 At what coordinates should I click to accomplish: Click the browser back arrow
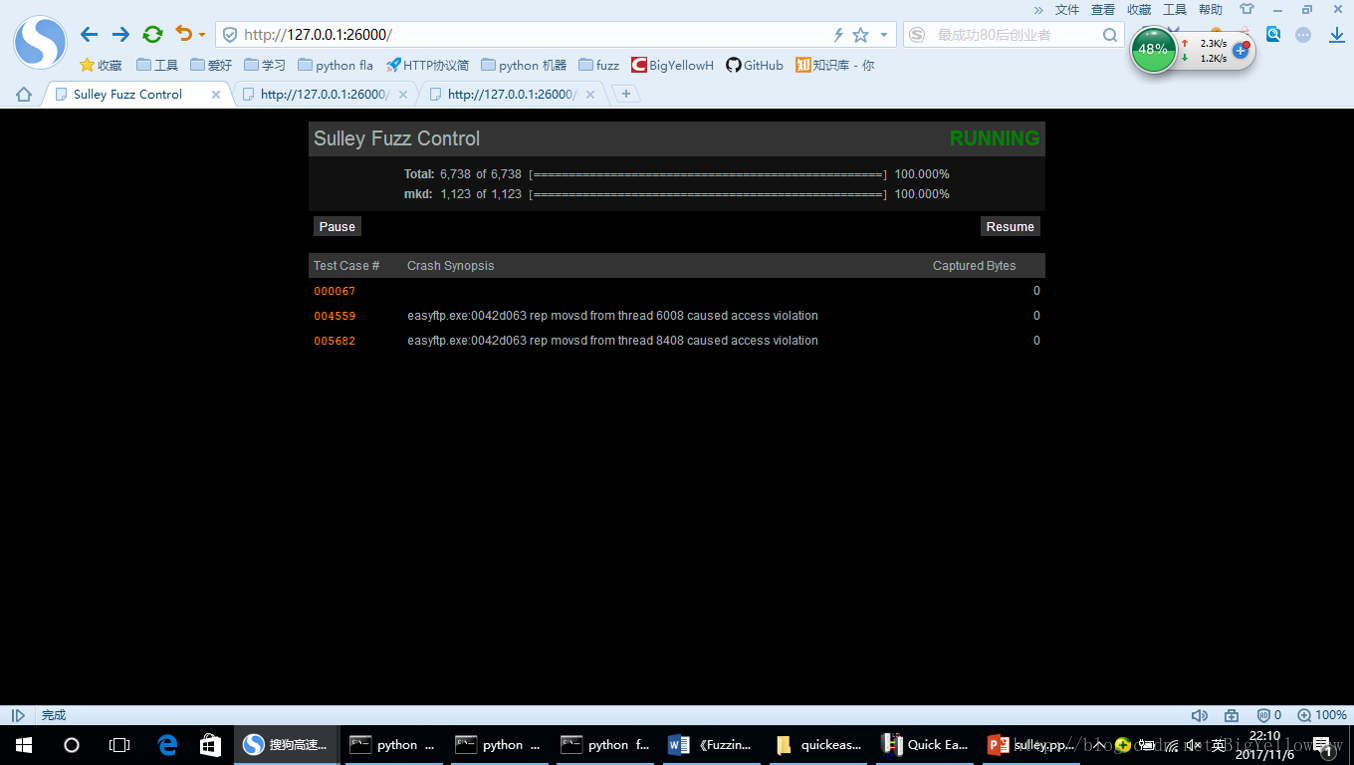pyautogui.click(x=89, y=35)
